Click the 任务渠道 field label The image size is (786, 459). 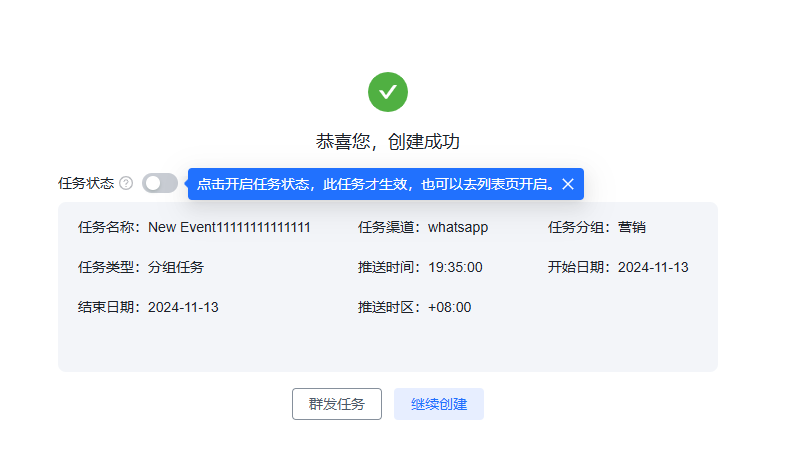(390, 227)
